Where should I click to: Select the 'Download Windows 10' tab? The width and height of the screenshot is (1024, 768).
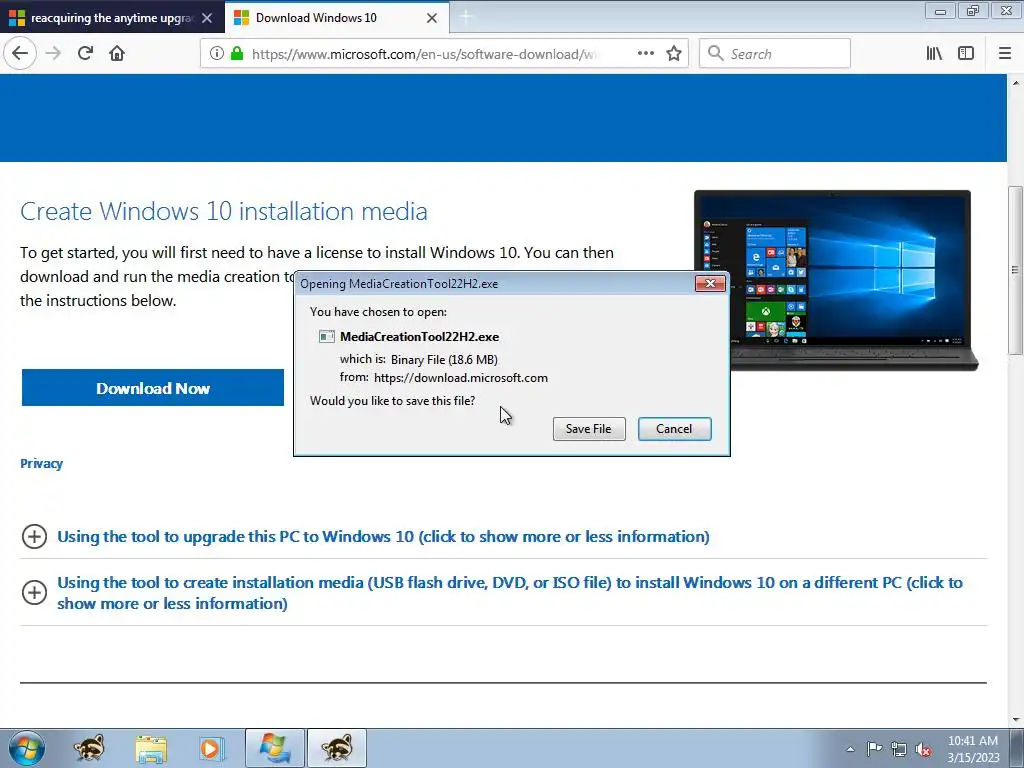click(x=337, y=18)
